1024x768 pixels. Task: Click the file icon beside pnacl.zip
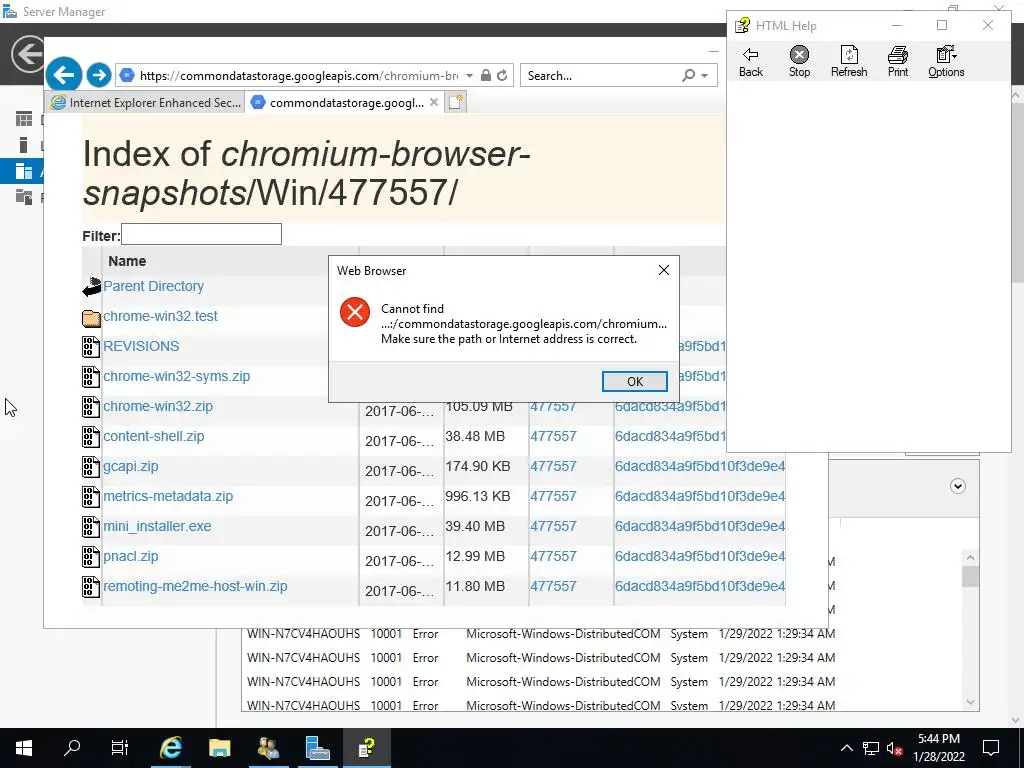(x=91, y=557)
